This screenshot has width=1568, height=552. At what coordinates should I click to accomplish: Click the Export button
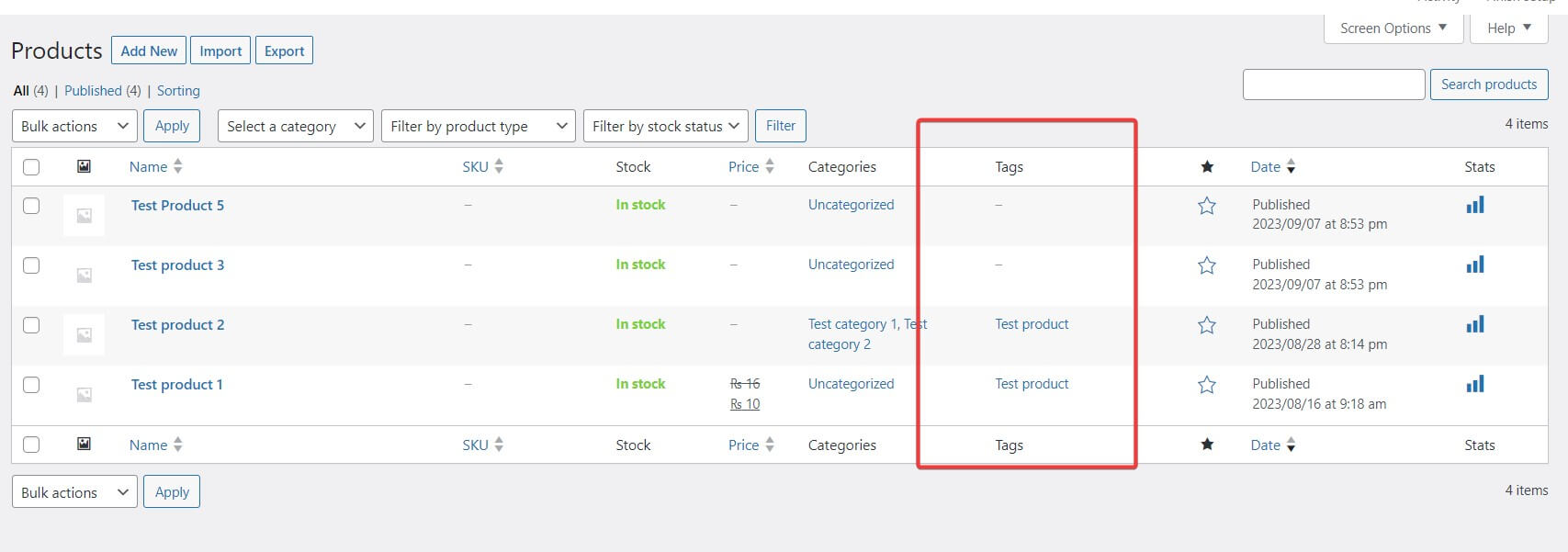tap(284, 51)
